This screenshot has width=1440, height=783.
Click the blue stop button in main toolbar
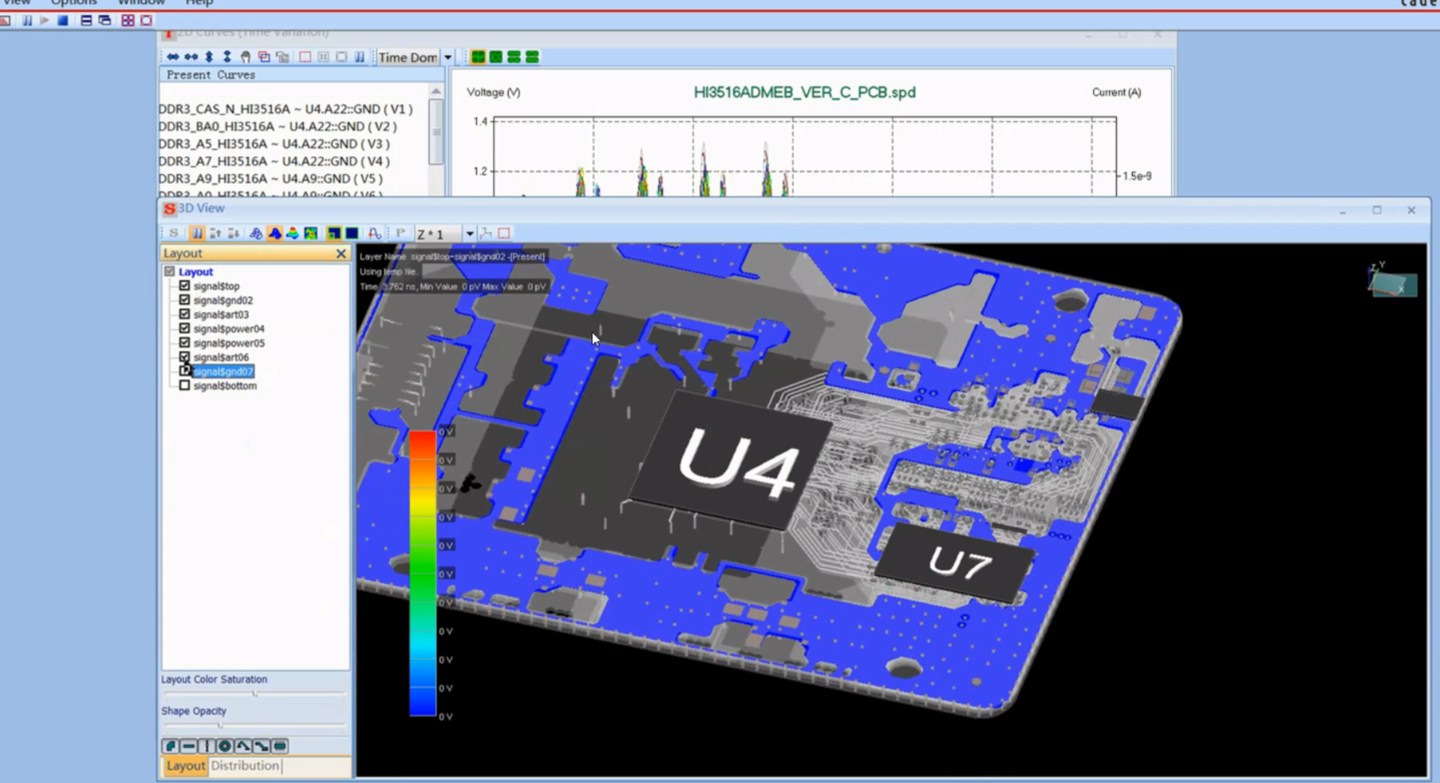tap(63, 20)
